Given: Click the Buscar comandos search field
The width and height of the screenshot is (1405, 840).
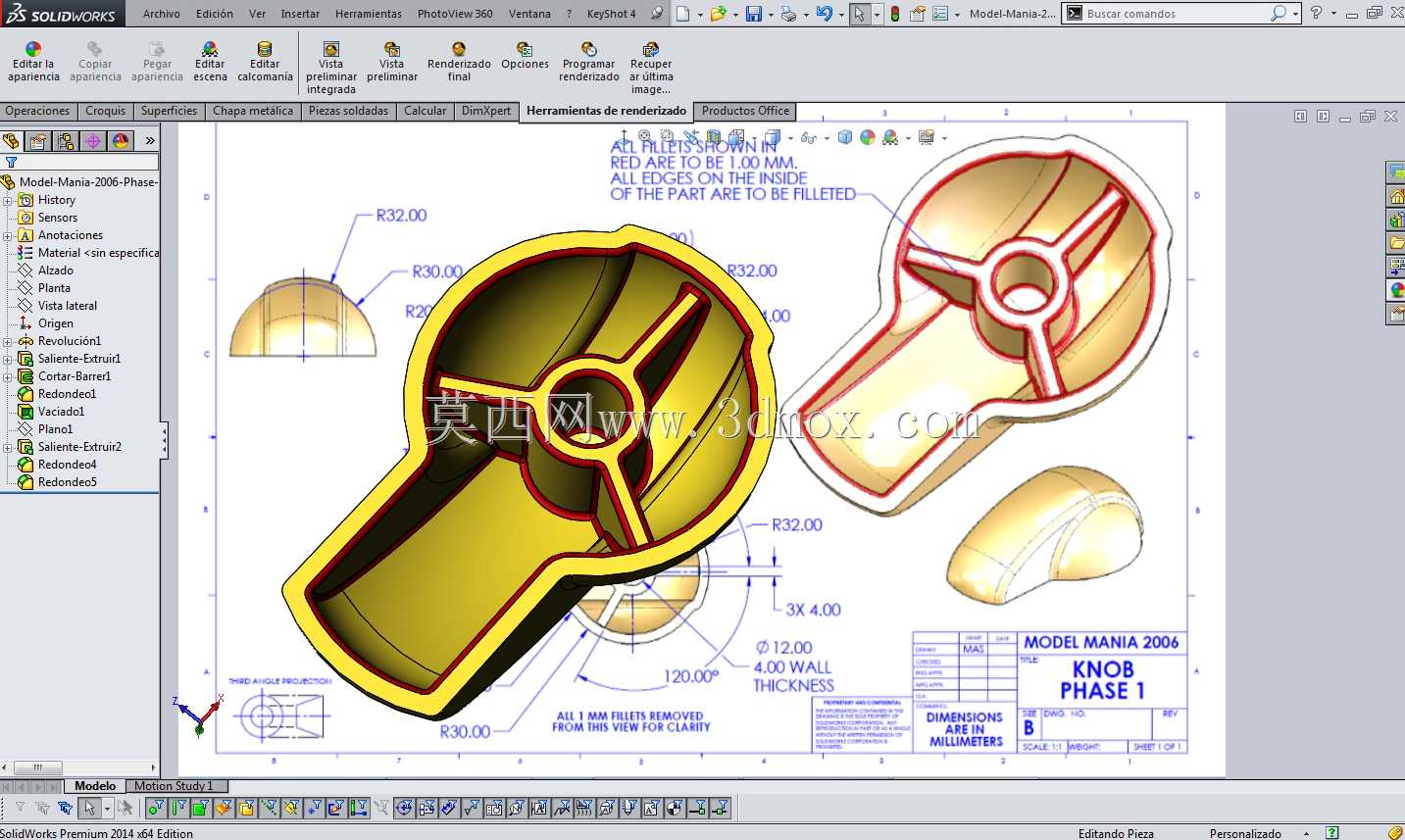Looking at the screenshot, I should tap(1175, 14).
